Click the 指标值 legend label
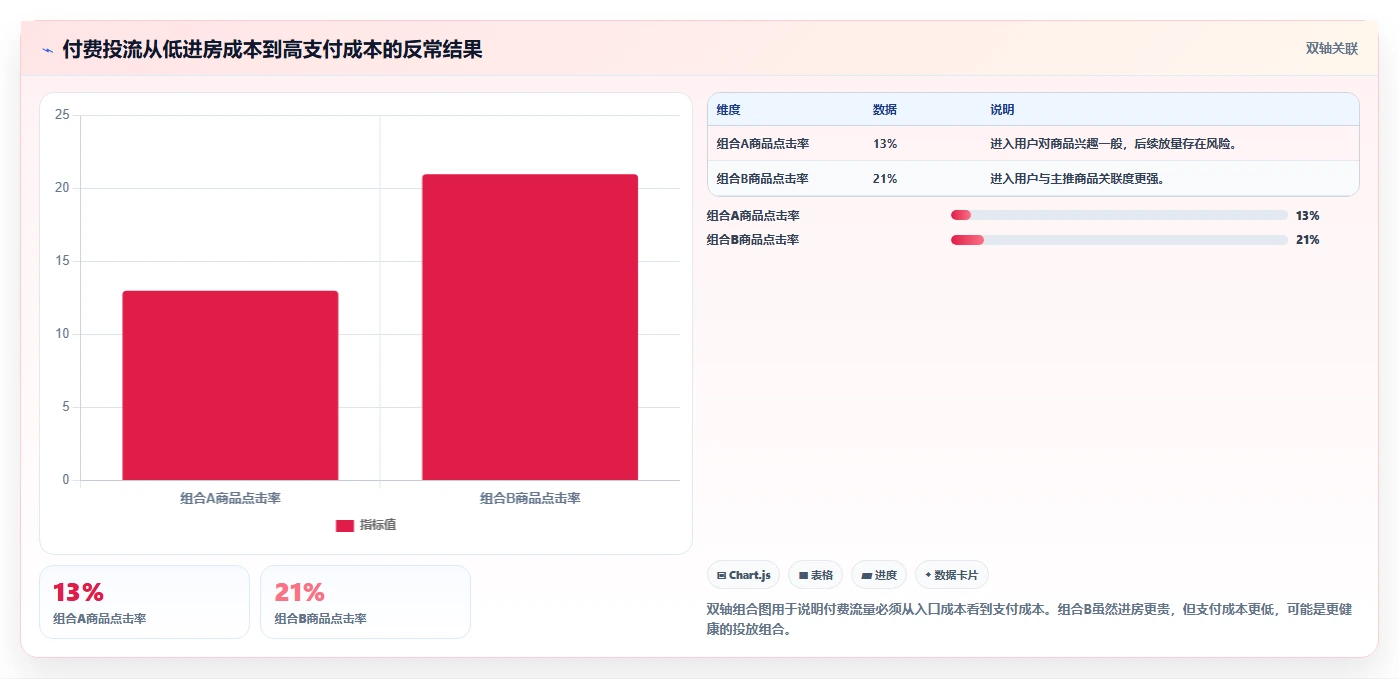This screenshot has width=1399, height=679. [378, 525]
